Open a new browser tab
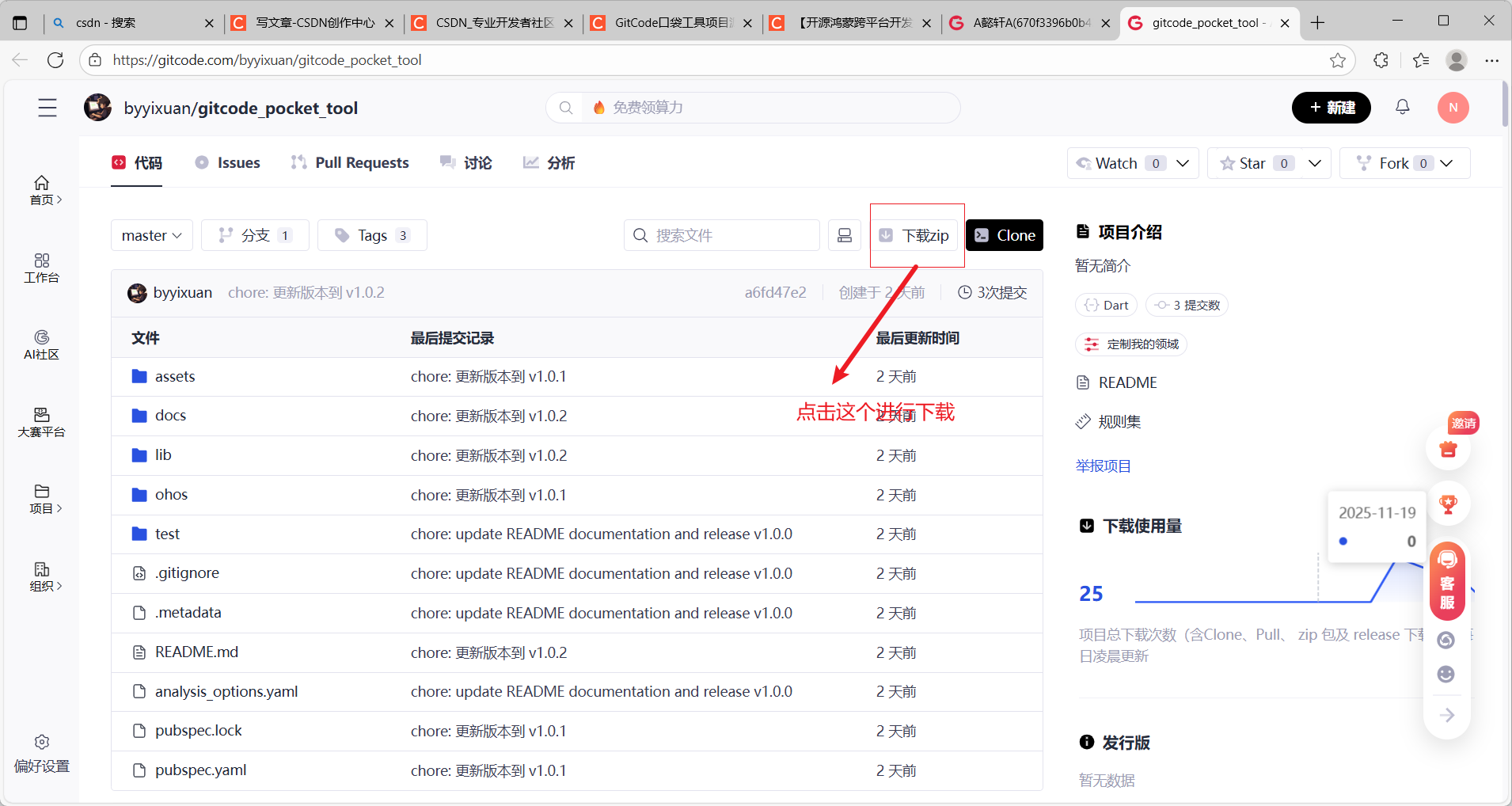Image resolution: width=1512 pixels, height=806 pixels. [1317, 23]
